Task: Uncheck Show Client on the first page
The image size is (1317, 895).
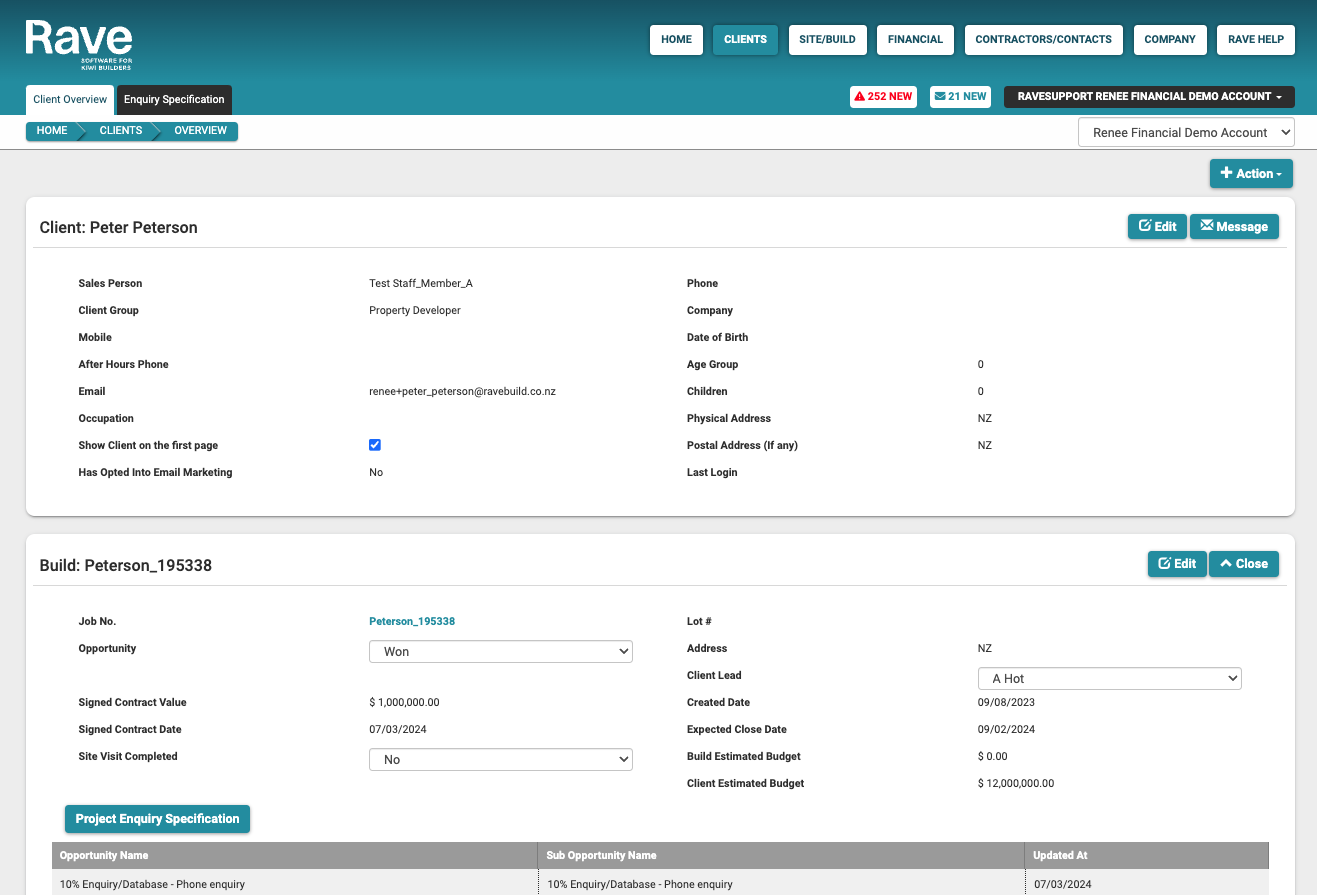Action: tap(375, 444)
